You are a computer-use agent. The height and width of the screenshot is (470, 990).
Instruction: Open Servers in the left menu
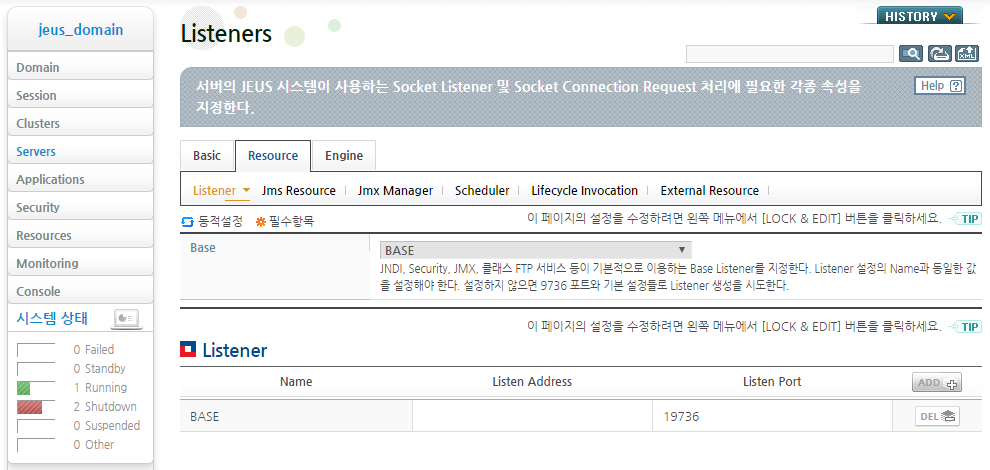80,152
